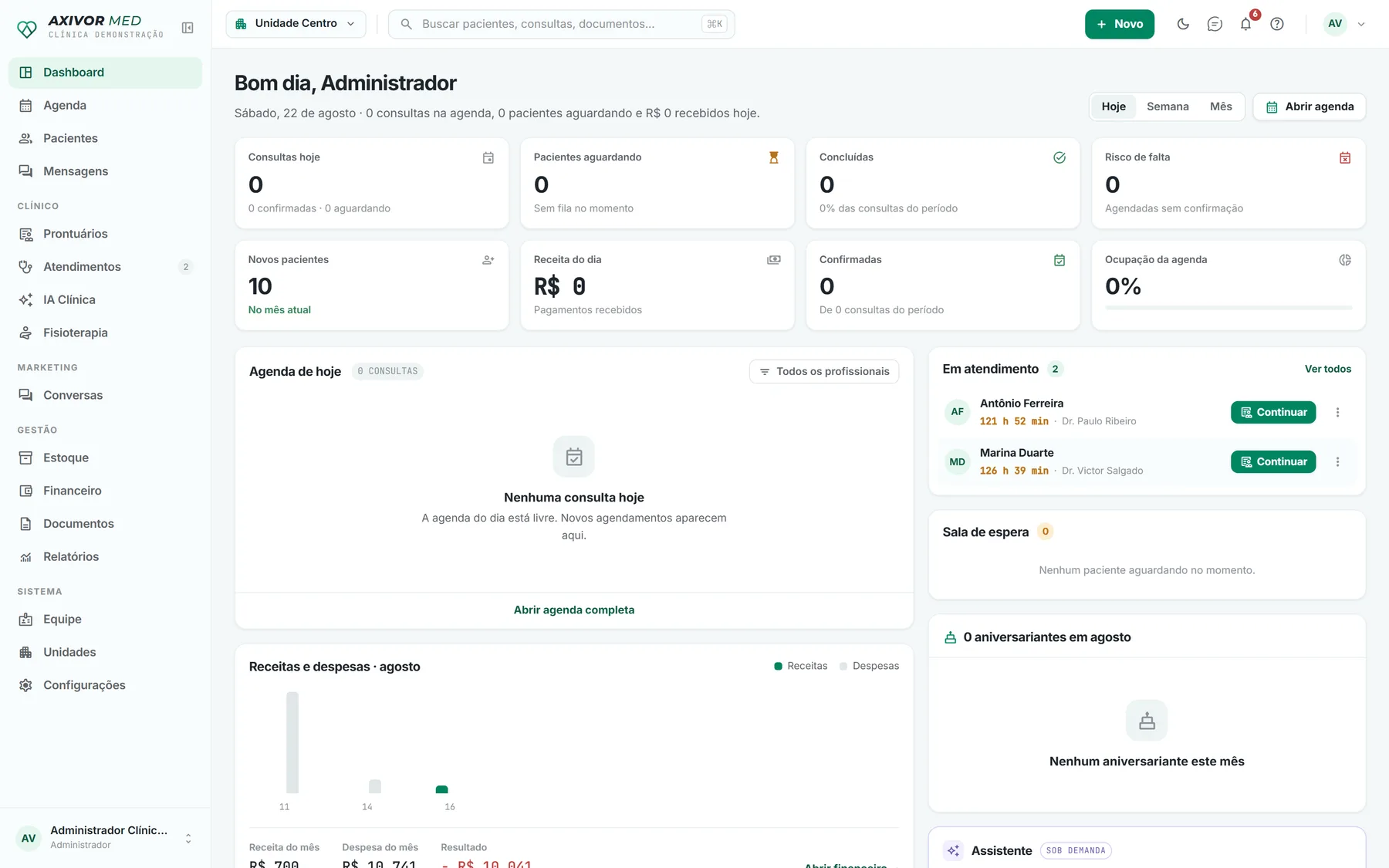
Task: Toggle dark mode moon icon
Action: (x=1183, y=24)
